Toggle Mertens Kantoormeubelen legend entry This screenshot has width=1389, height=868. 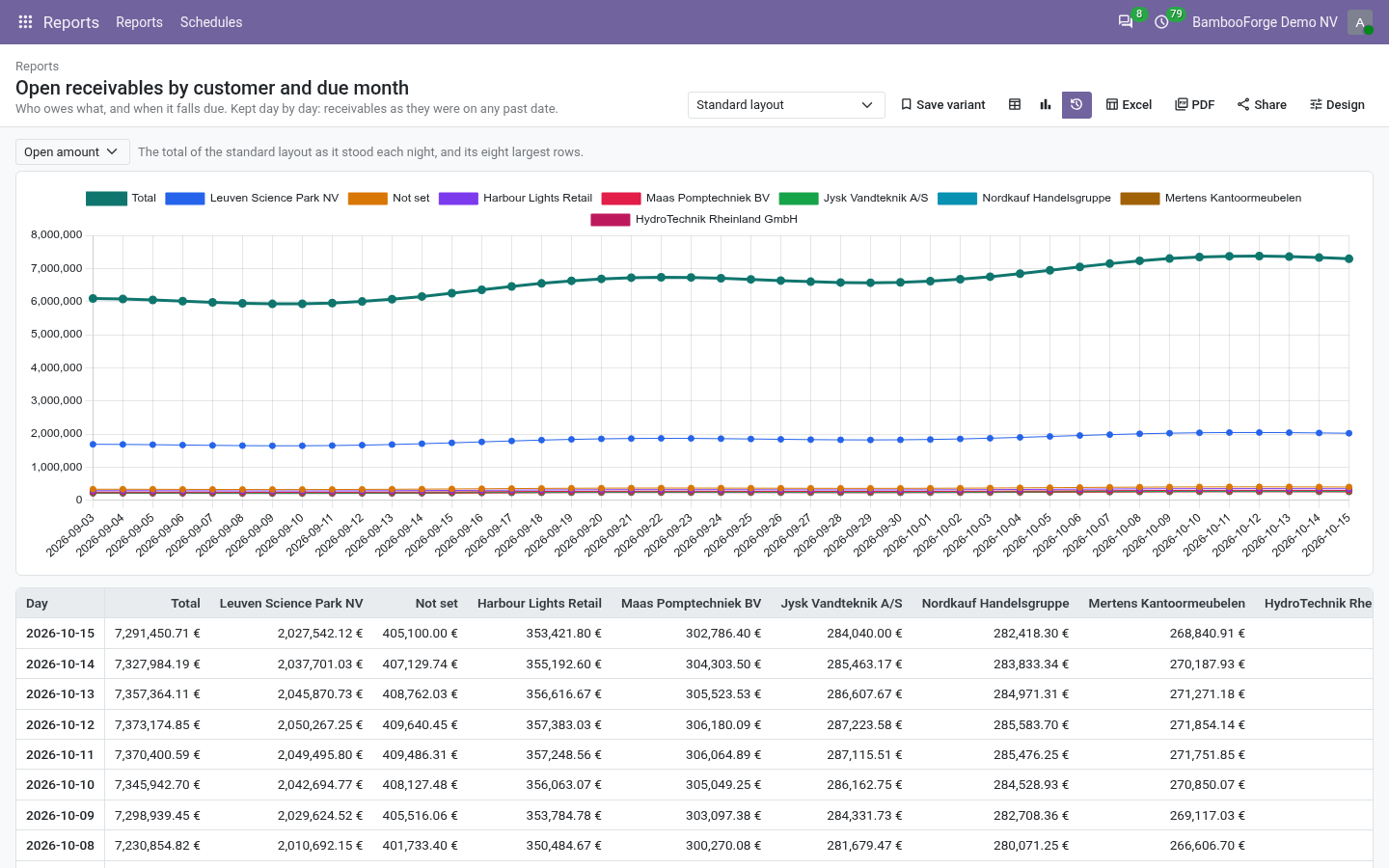coord(1211,198)
